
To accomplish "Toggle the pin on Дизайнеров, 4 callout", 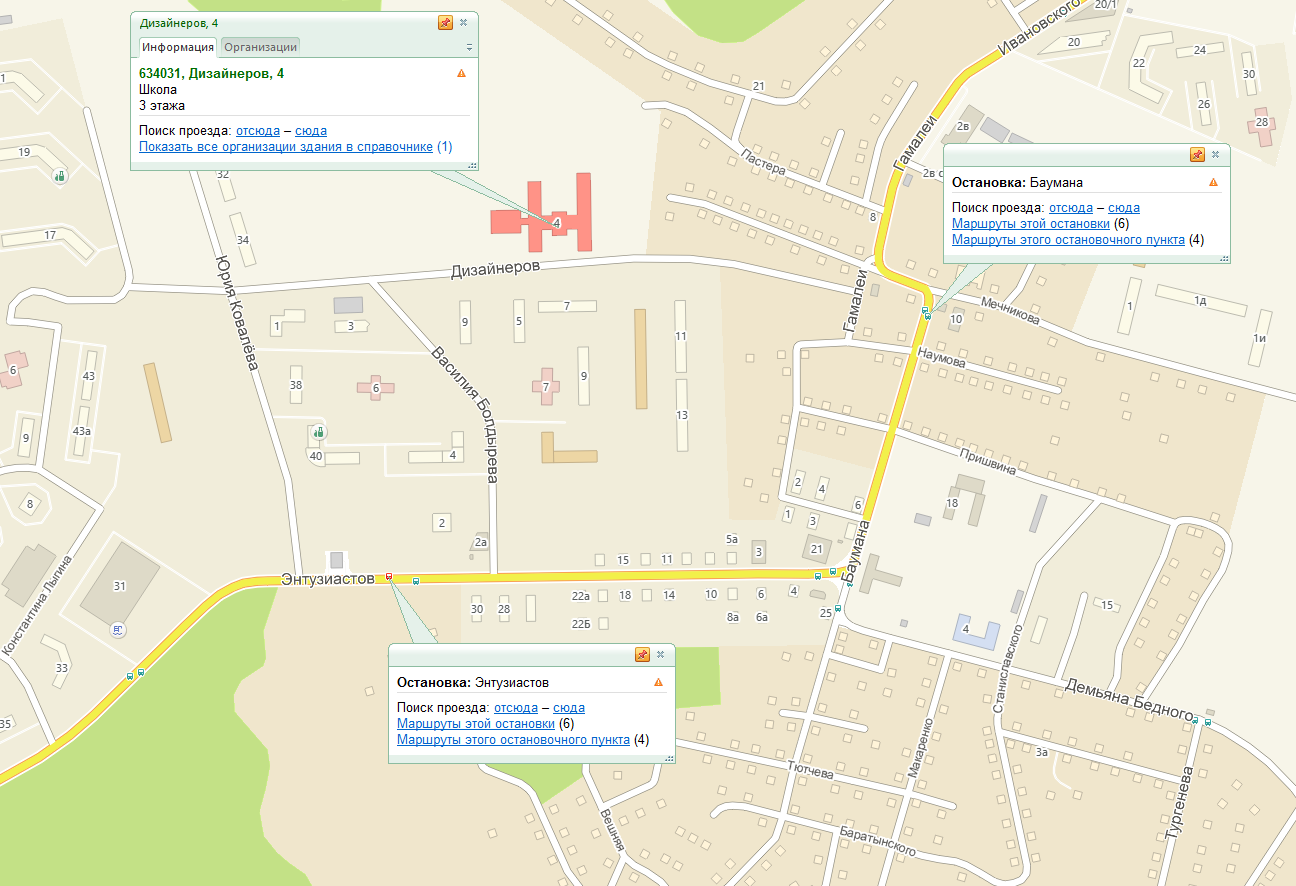I will tap(445, 23).
